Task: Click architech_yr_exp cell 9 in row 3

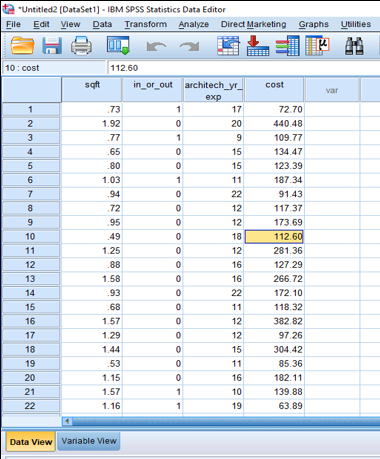Action: [213, 138]
